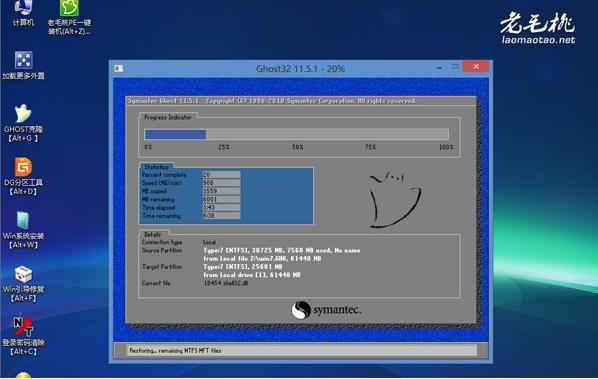The image size is (598, 379).
Task: Close the Ghost32 window
Action: coord(476,66)
